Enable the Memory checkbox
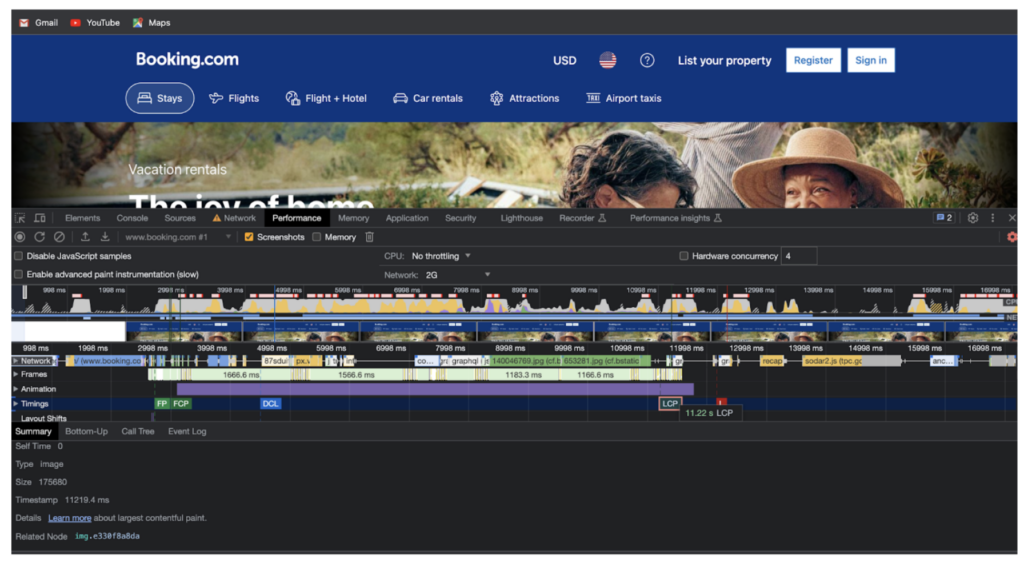 point(317,237)
